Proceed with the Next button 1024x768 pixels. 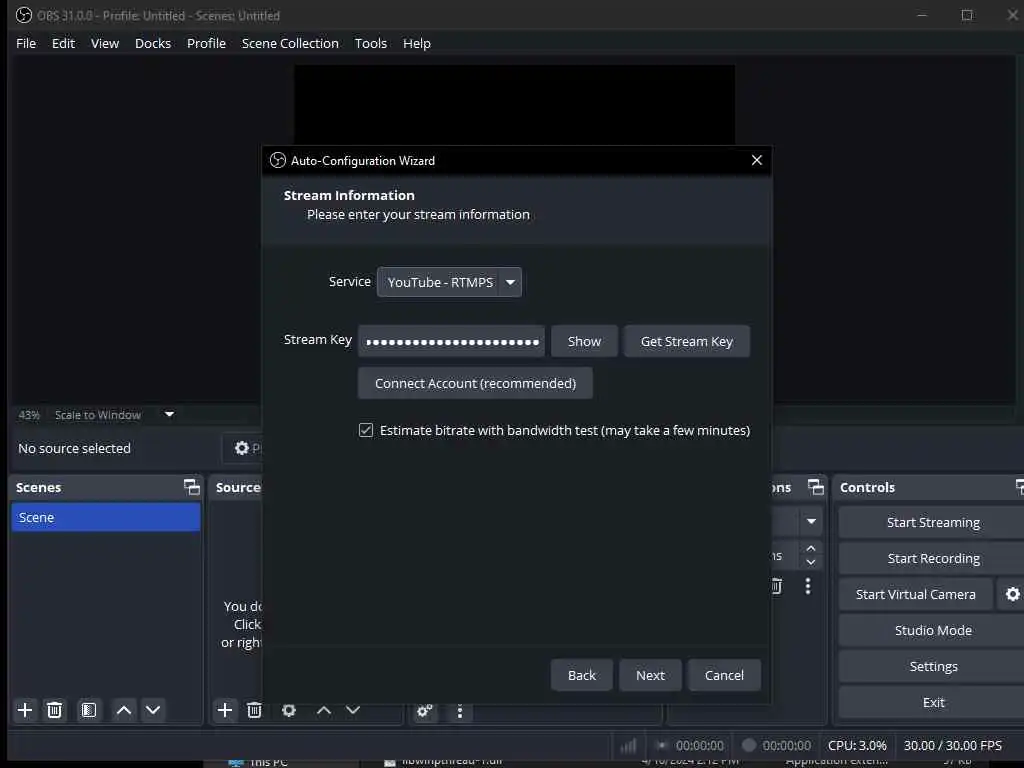pyautogui.click(x=650, y=675)
